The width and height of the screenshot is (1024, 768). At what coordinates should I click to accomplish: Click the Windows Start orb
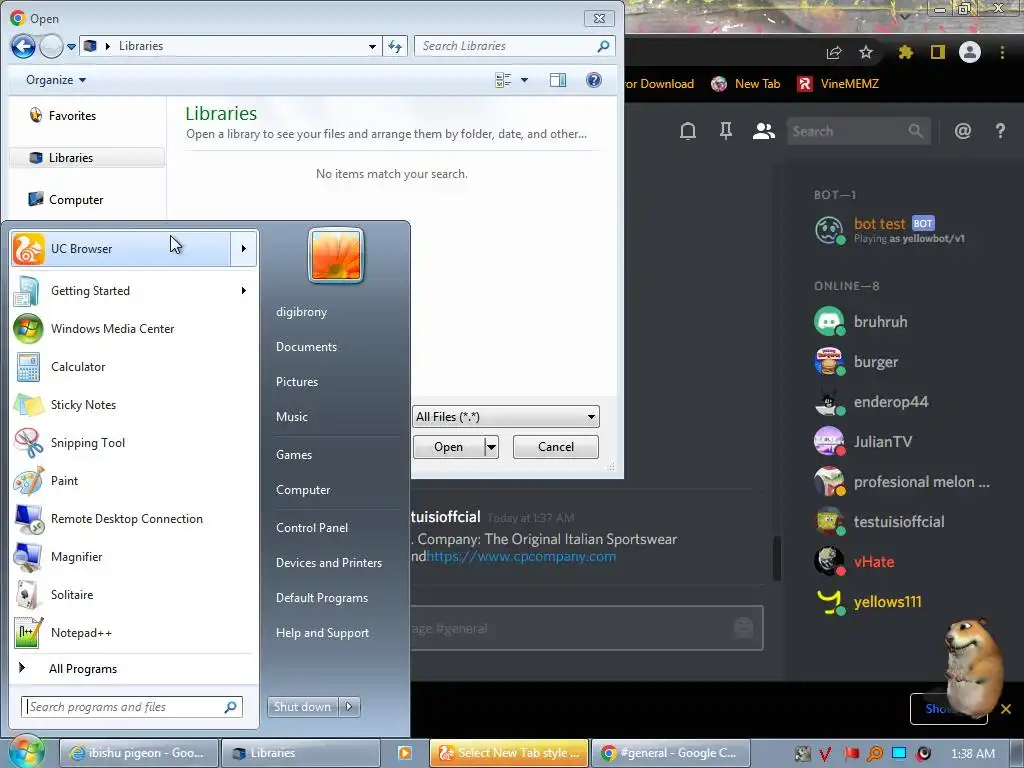tap(26, 752)
